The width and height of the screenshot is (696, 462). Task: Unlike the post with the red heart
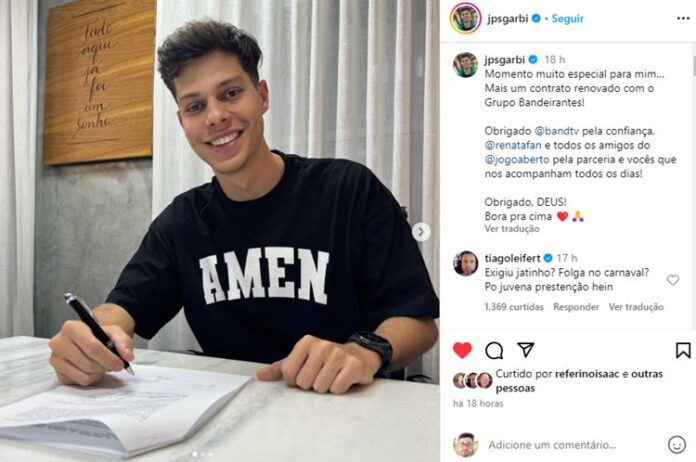coord(462,350)
